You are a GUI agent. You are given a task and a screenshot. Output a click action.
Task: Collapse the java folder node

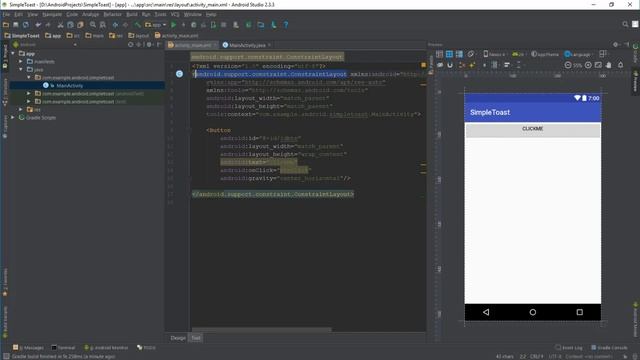pos(21,69)
